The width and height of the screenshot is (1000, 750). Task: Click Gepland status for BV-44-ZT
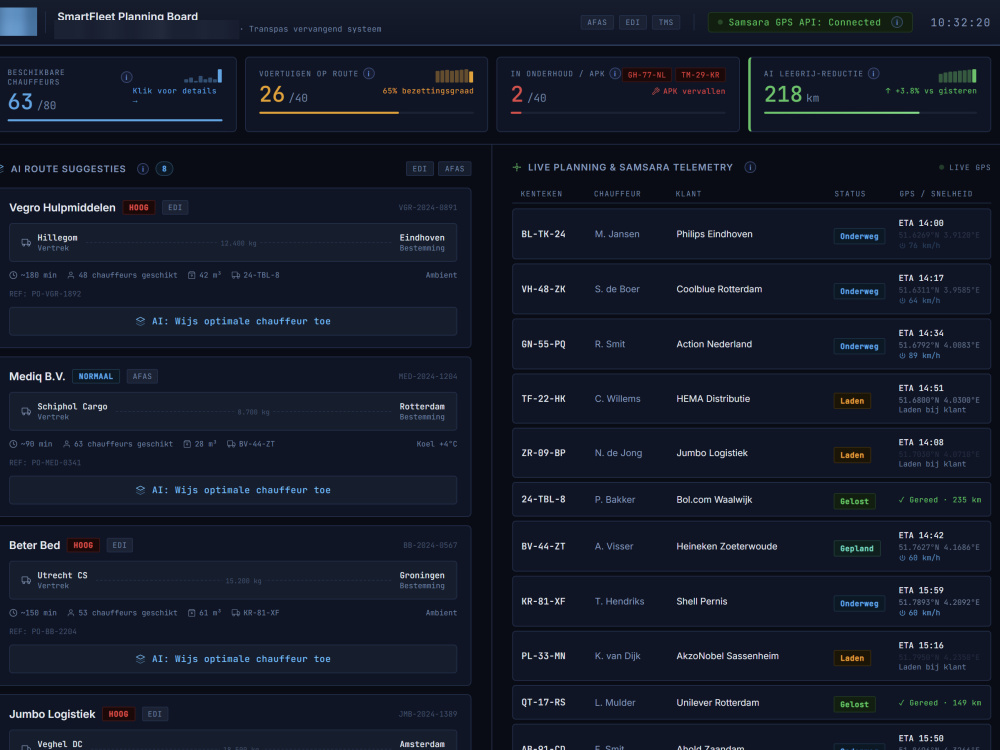(x=857, y=548)
